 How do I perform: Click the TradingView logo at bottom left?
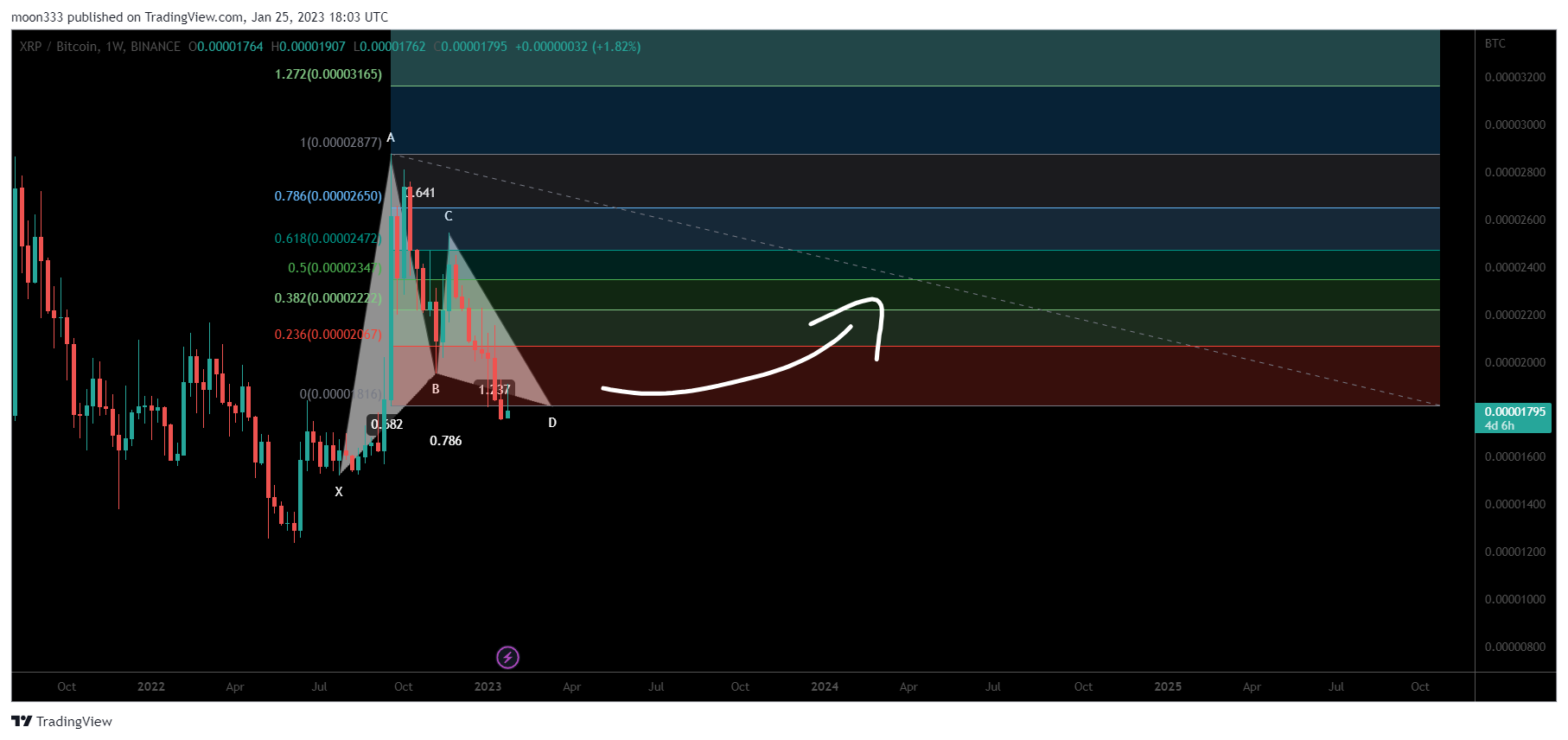click(x=61, y=722)
